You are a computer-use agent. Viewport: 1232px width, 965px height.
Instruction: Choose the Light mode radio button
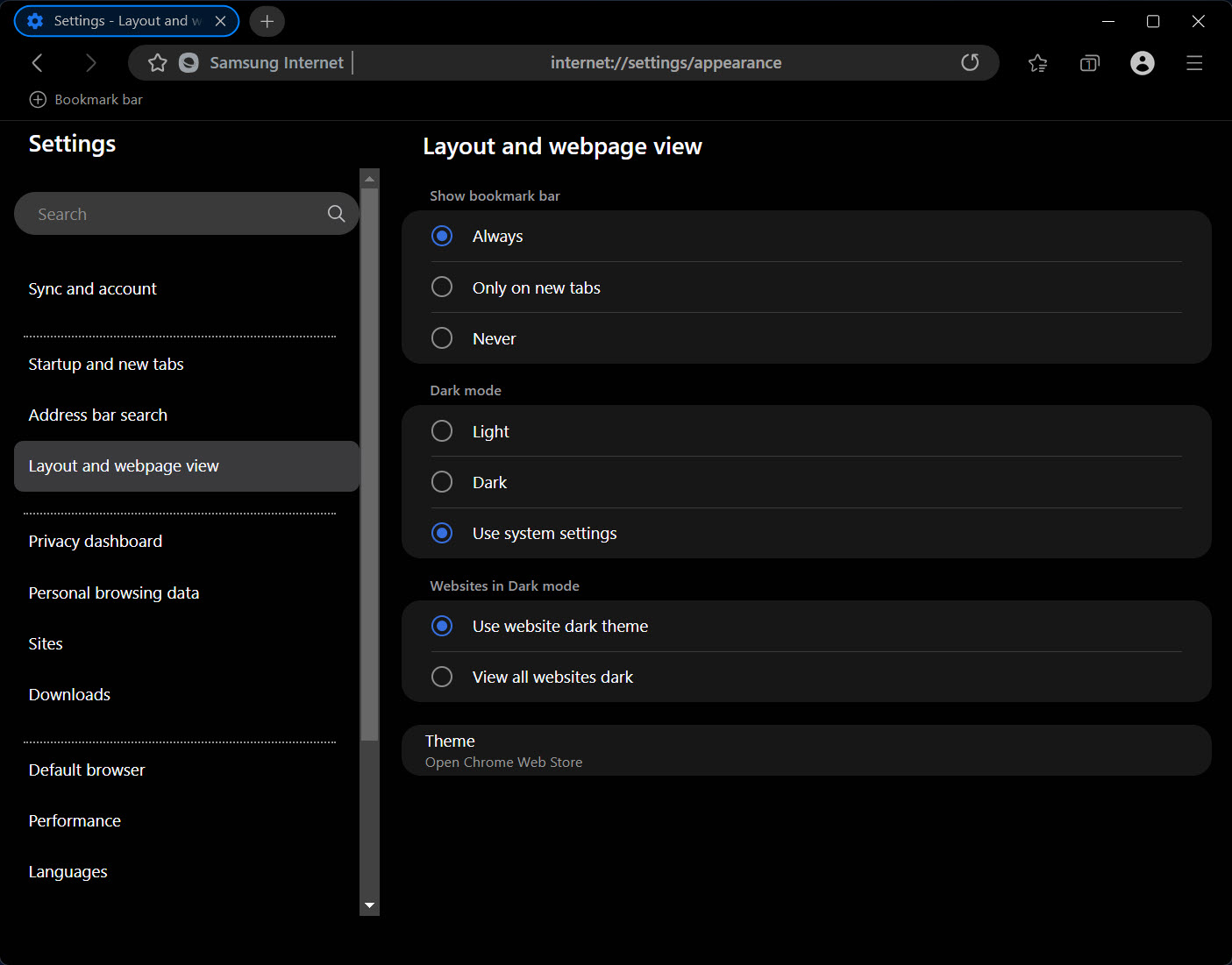(x=442, y=431)
